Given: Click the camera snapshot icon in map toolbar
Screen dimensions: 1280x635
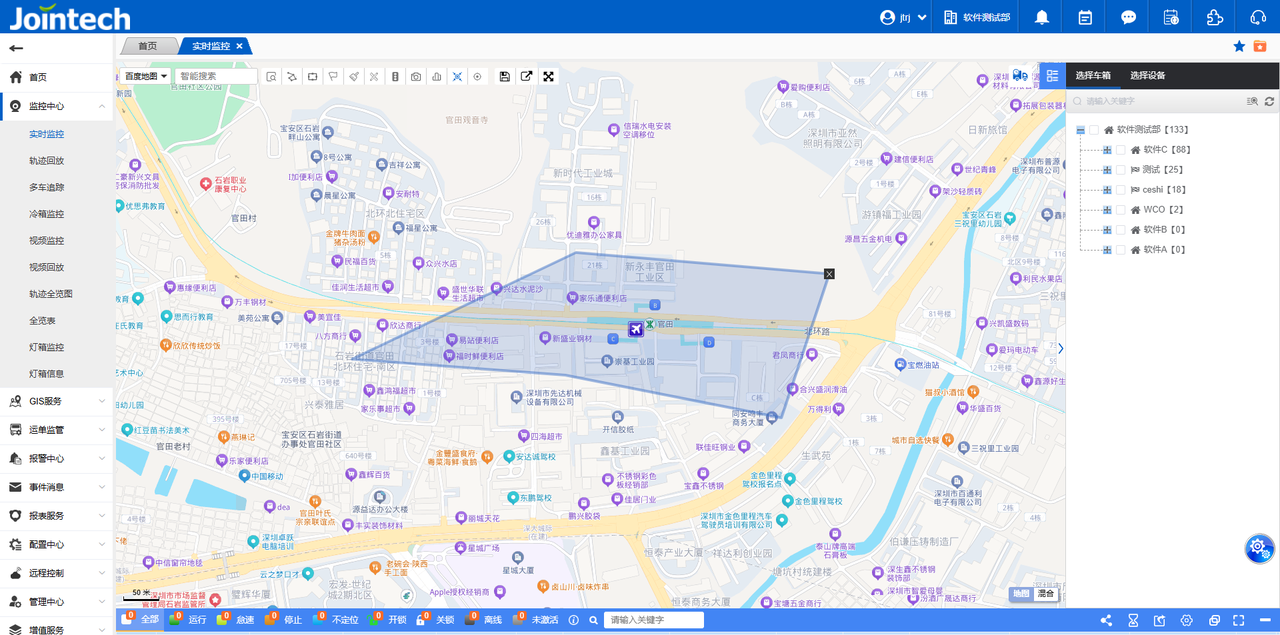Looking at the screenshot, I should (416, 77).
